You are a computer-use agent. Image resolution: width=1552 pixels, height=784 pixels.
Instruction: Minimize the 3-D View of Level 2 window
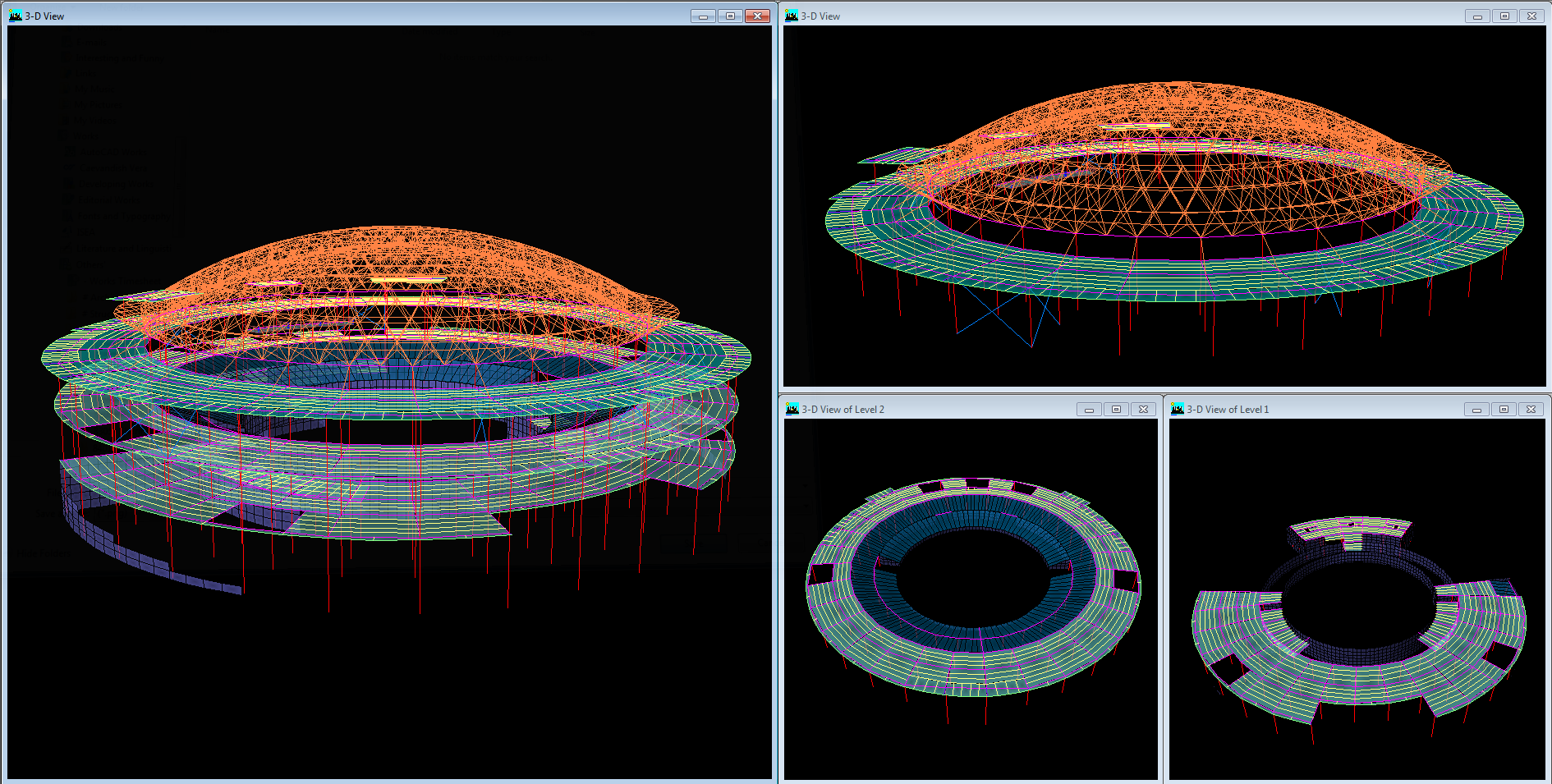click(1089, 410)
